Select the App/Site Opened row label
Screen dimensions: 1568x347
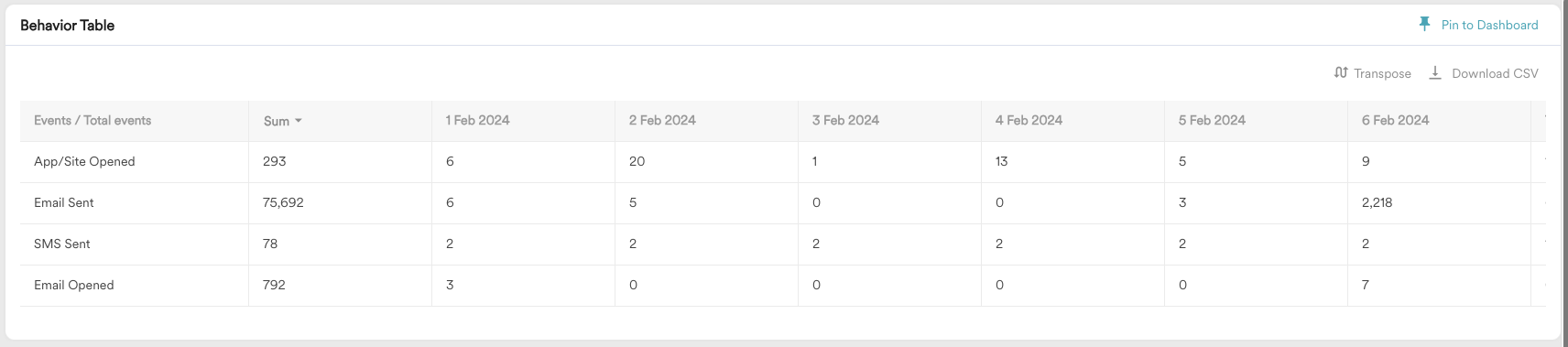click(84, 161)
